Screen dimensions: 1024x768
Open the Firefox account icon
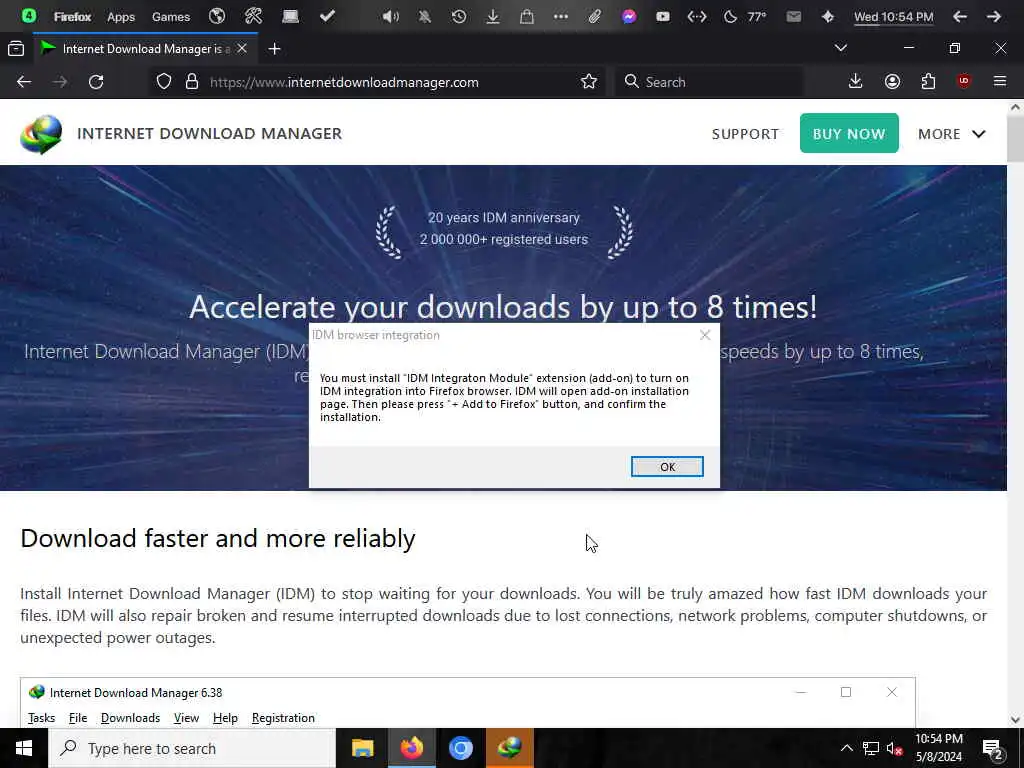892,82
